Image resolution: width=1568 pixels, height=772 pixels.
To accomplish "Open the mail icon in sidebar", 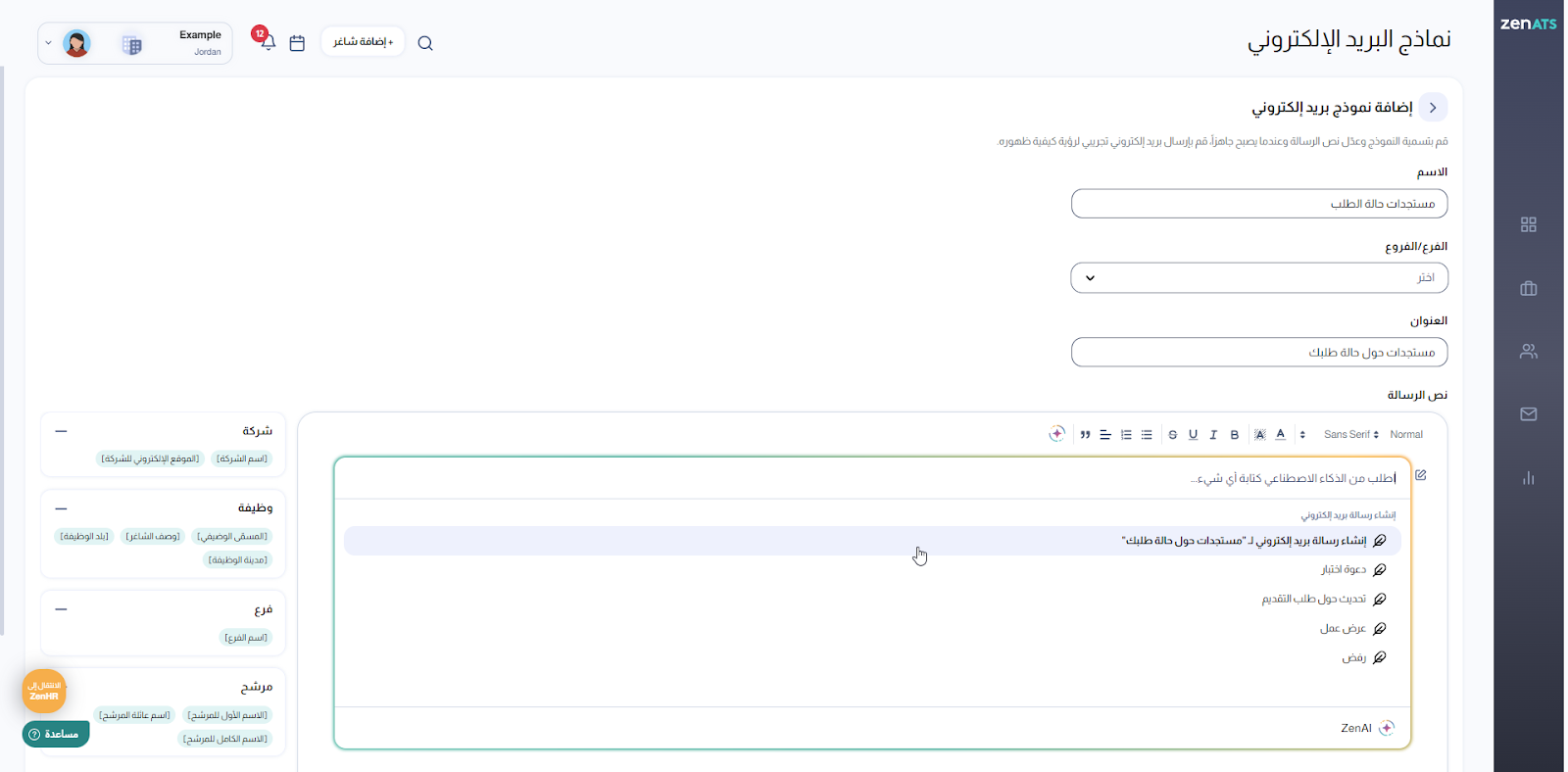I will tap(1529, 414).
